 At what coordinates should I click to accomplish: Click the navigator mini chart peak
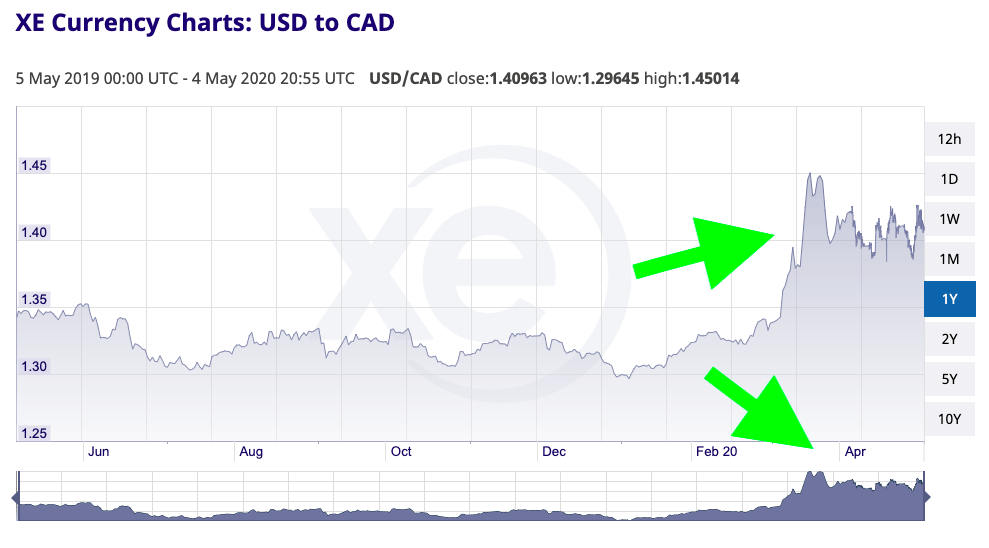813,478
